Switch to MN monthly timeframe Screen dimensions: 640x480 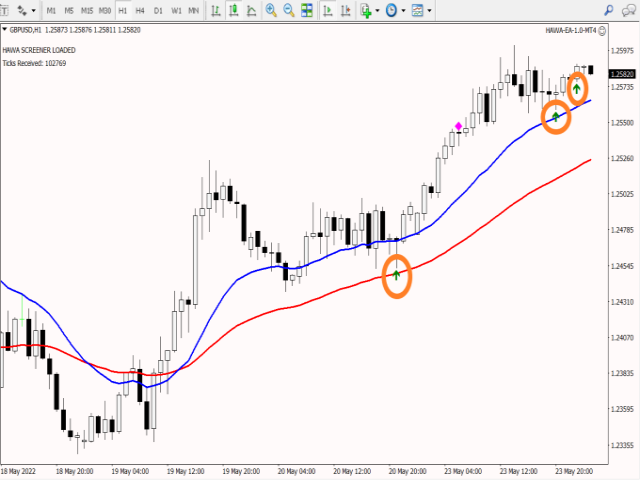[x=193, y=11]
